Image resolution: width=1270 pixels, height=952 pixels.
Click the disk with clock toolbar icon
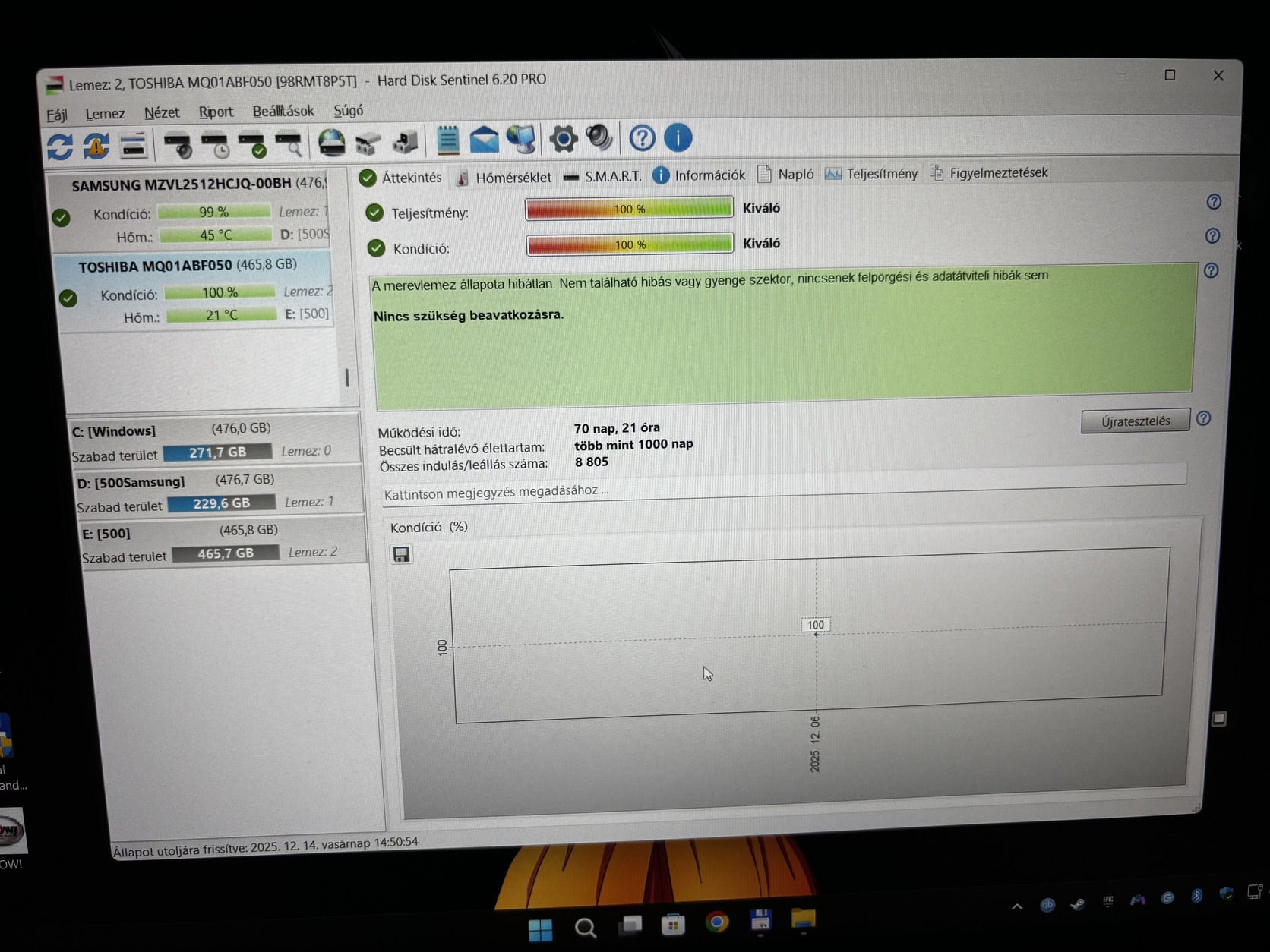[x=215, y=143]
